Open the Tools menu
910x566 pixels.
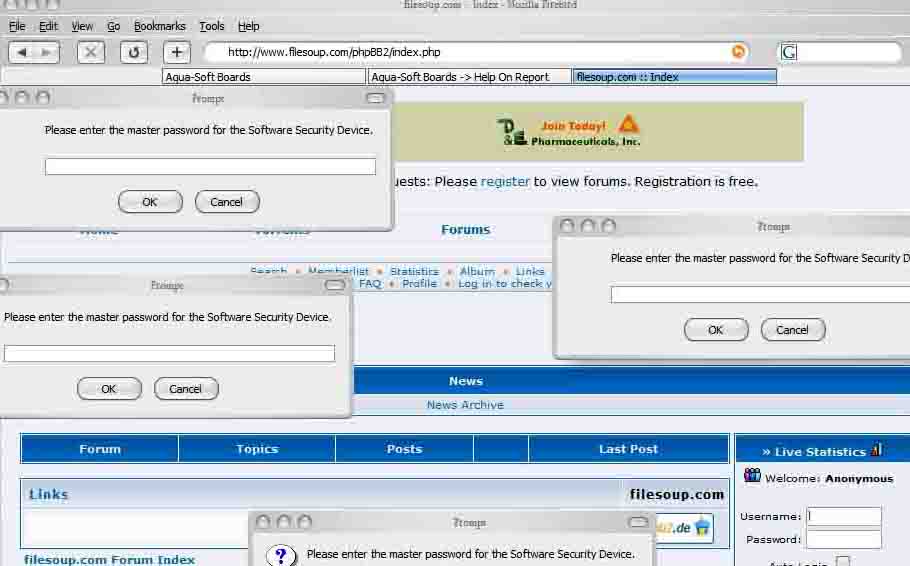pos(211,26)
